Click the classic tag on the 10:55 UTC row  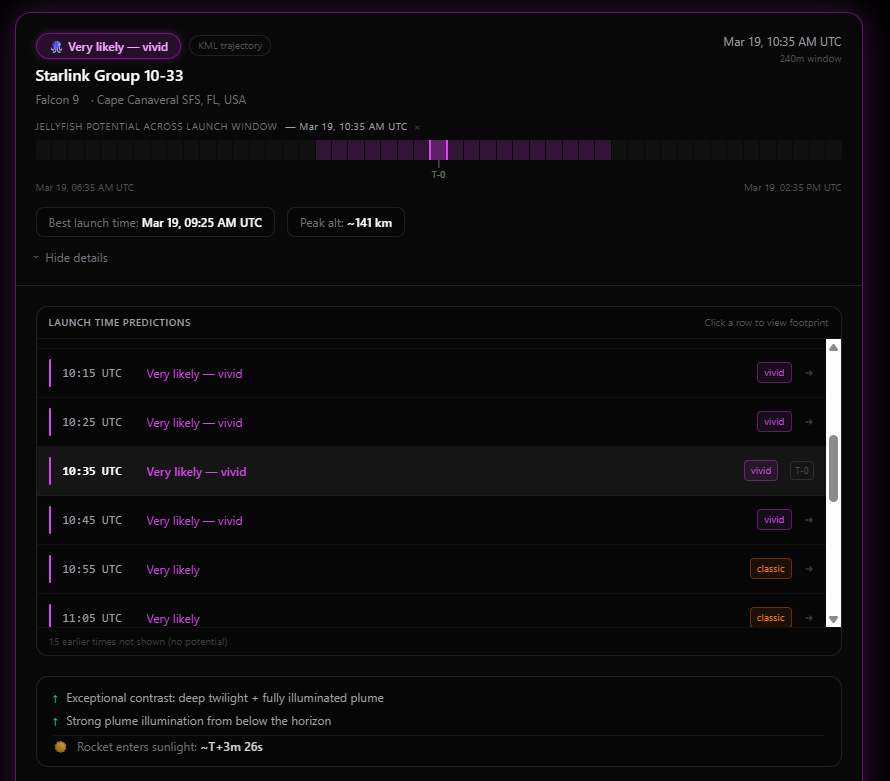[771, 569]
